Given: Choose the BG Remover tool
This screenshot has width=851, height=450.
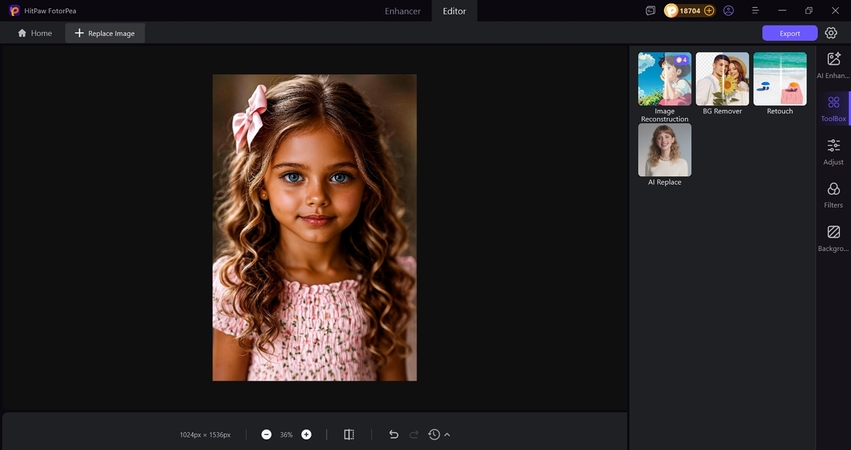Looking at the screenshot, I should pos(722,79).
